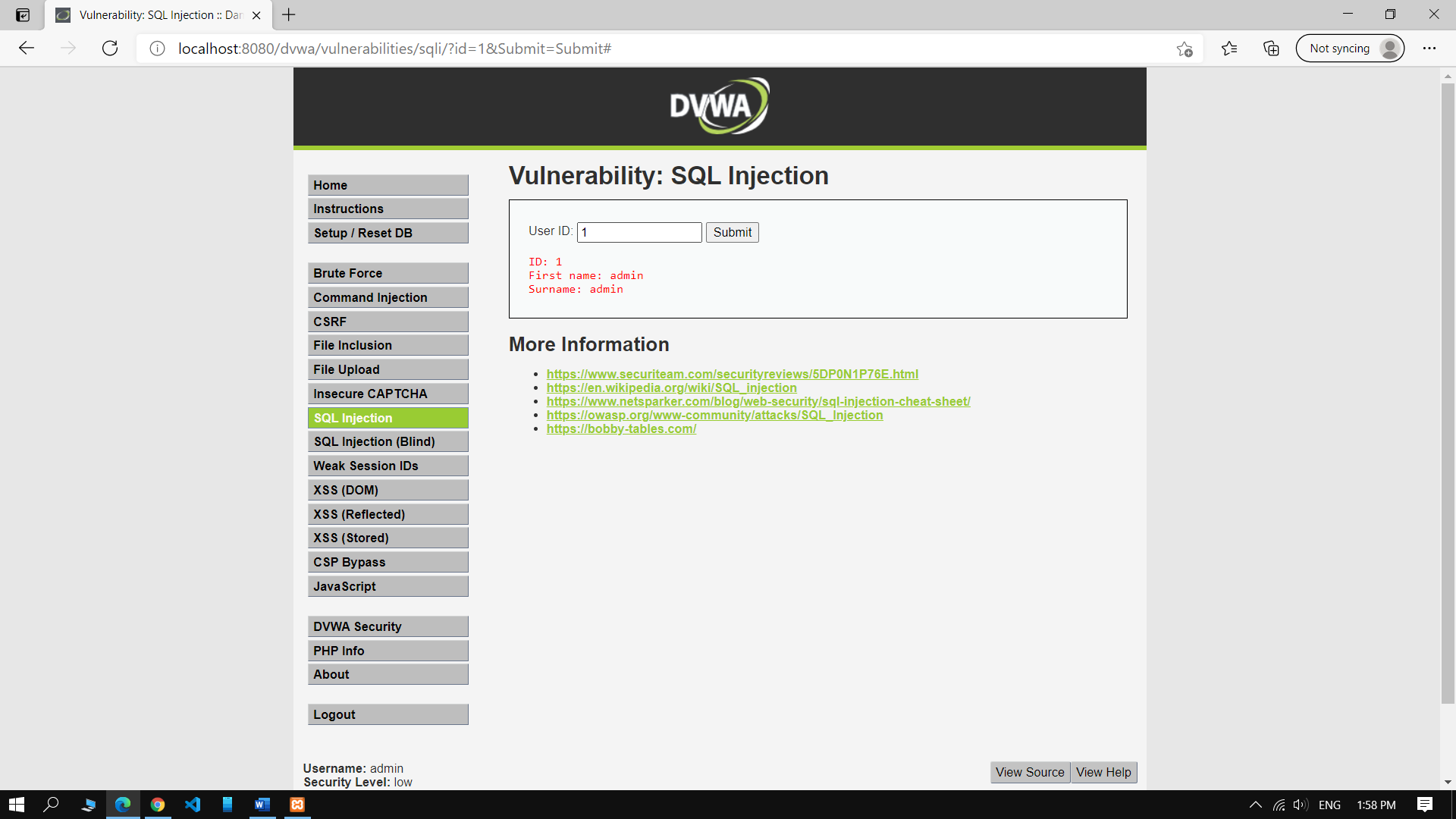Submit the User ID form
The width and height of the screenshot is (1456, 819).
coord(733,232)
